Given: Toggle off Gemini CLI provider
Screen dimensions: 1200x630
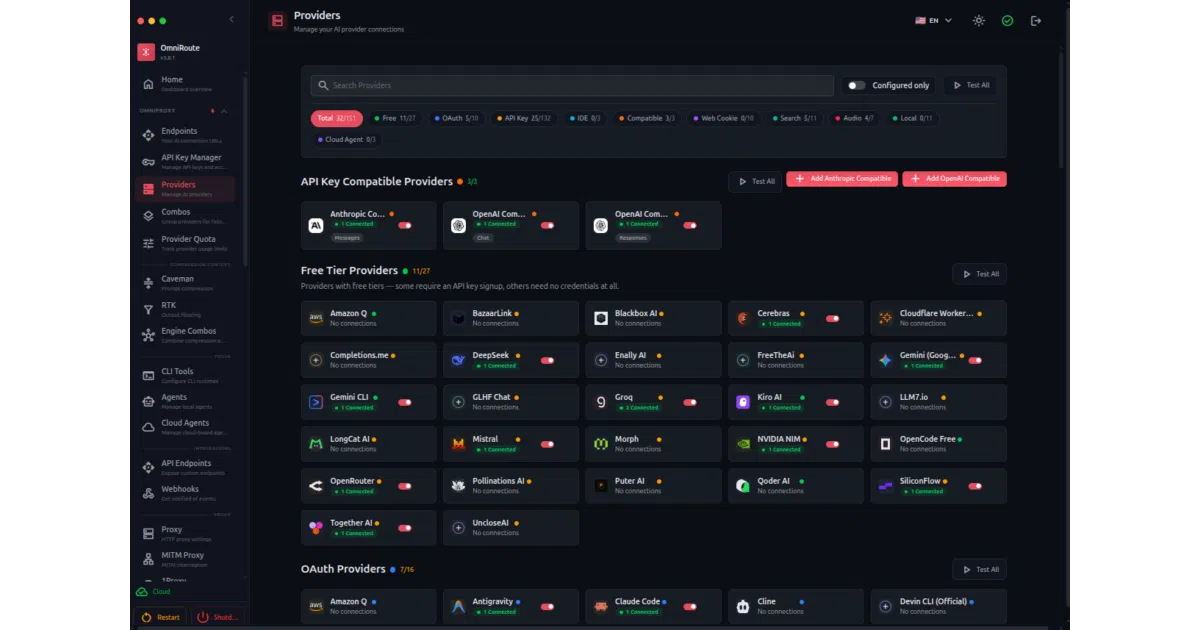Looking at the screenshot, I should coord(405,402).
